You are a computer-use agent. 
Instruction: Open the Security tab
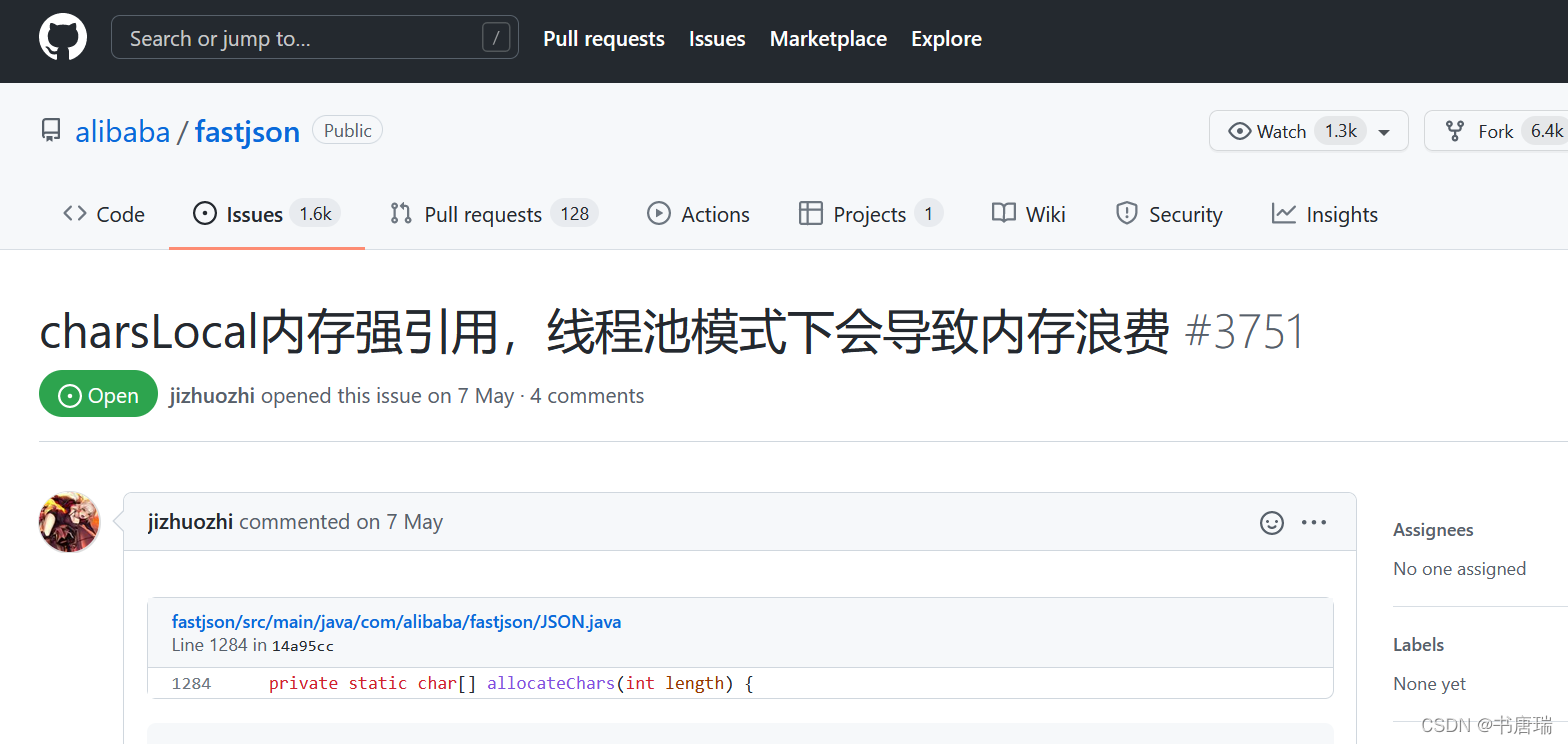point(1169,214)
